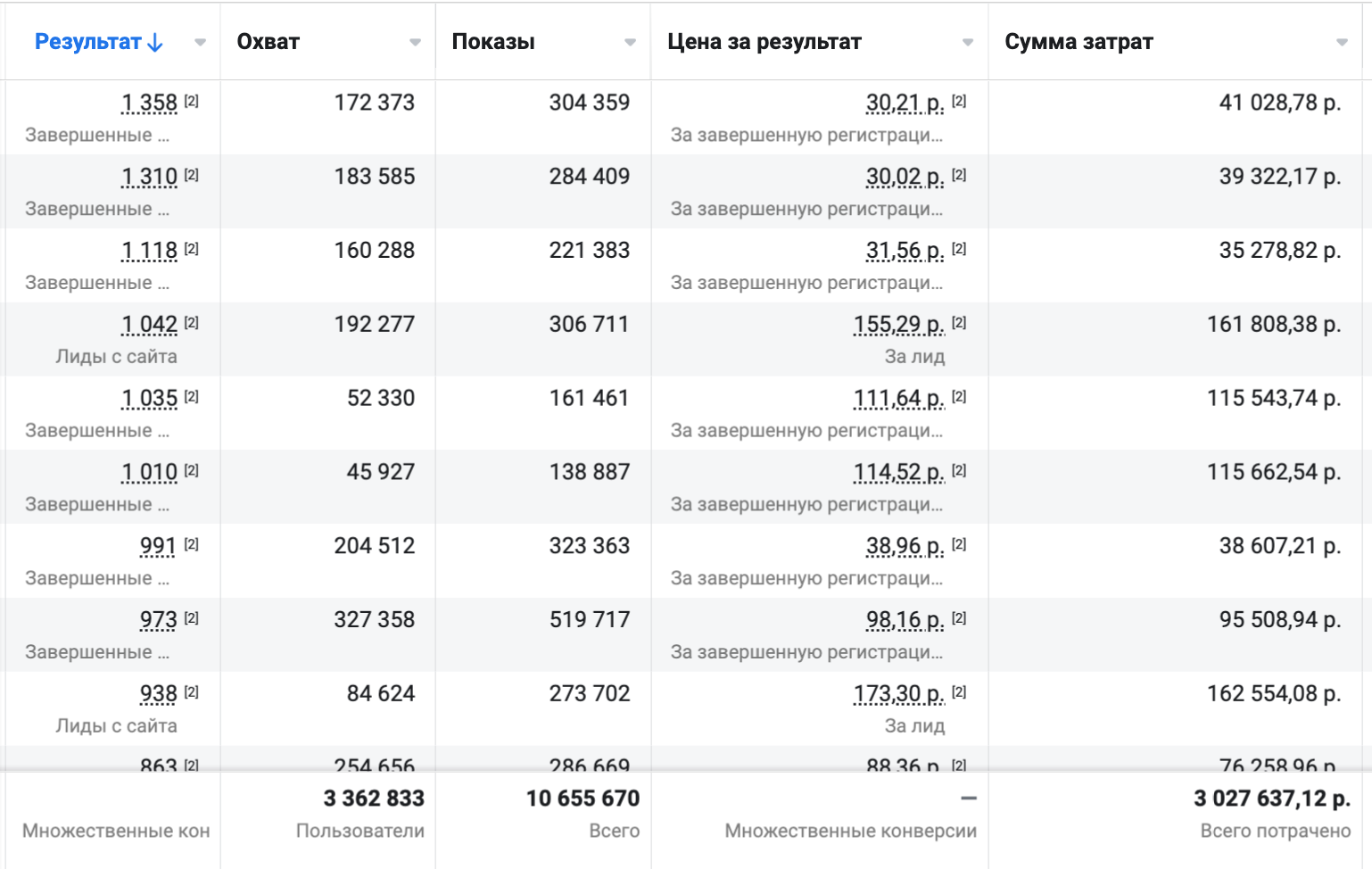Click the [2] footnote icon next to 1 042
This screenshot has width=1372, height=869.
[192, 322]
